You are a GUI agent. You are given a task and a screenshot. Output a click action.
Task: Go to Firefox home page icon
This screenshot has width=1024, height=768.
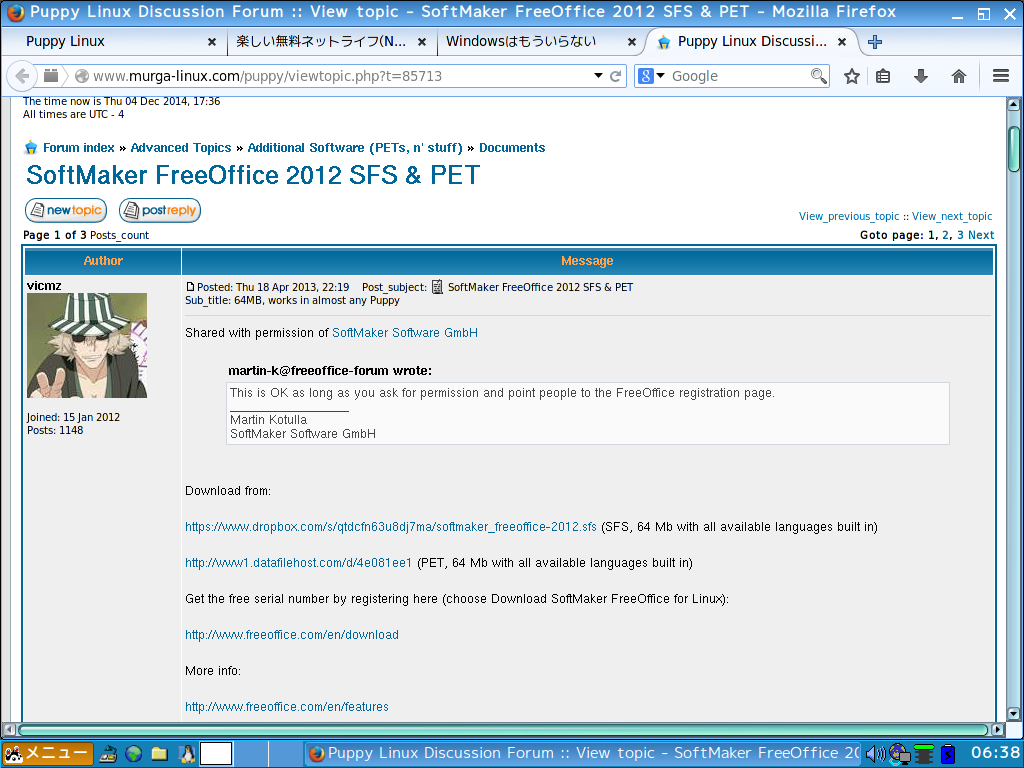click(x=959, y=76)
